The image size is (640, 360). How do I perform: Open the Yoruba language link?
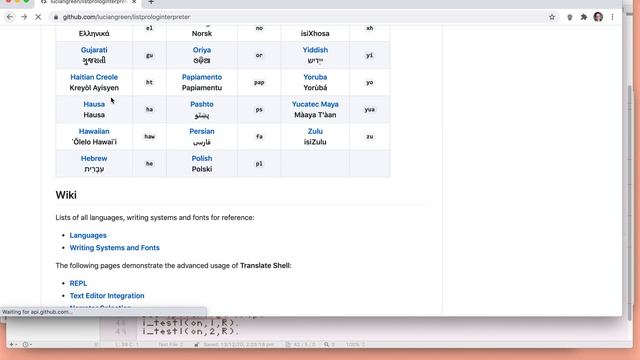tap(315, 77)
